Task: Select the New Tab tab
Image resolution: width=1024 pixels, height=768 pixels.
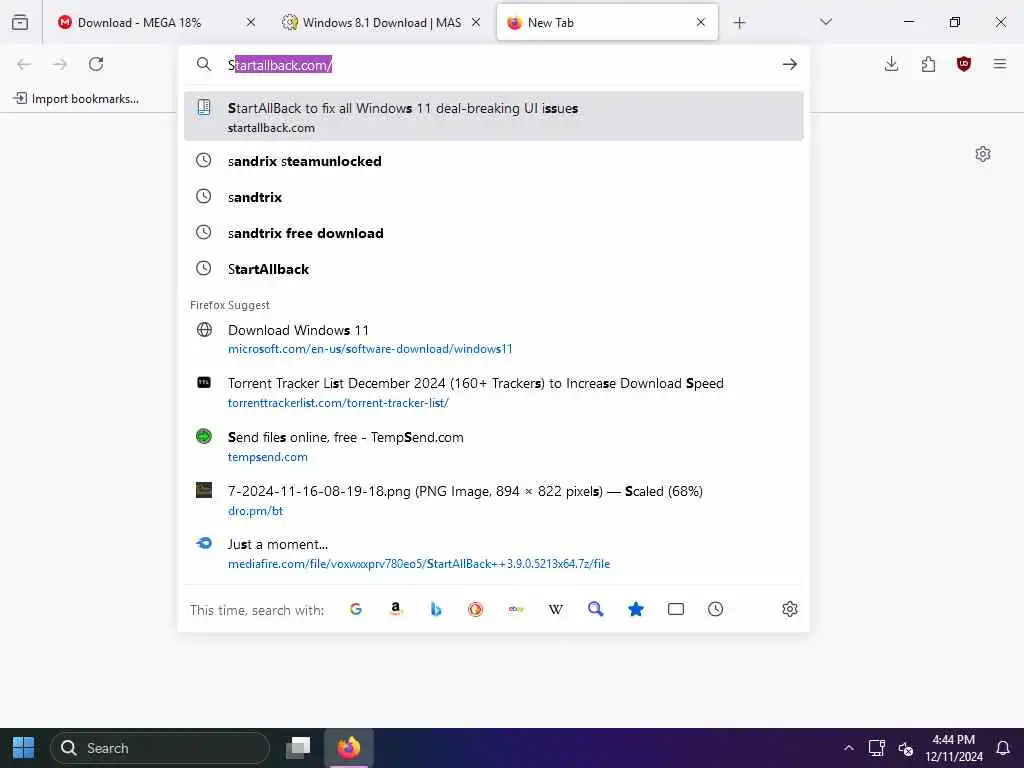Action: tap(607, 22)
